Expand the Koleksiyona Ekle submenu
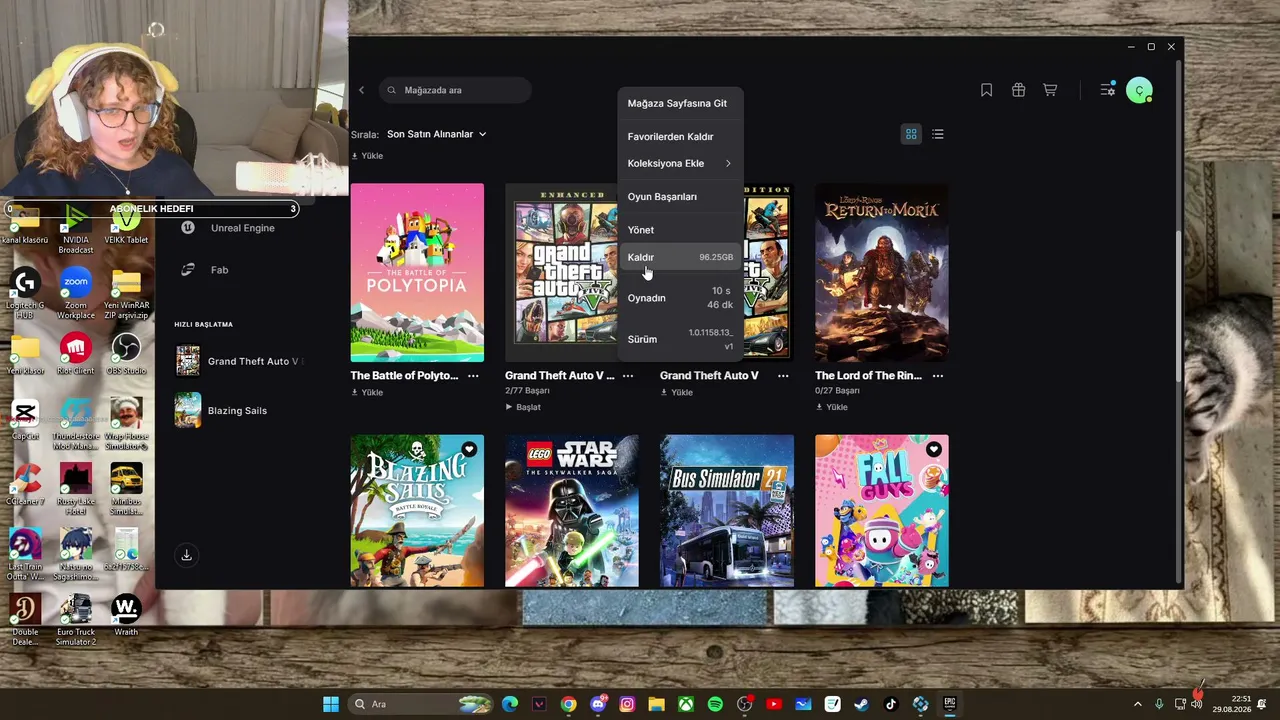 tap(680, 163)
